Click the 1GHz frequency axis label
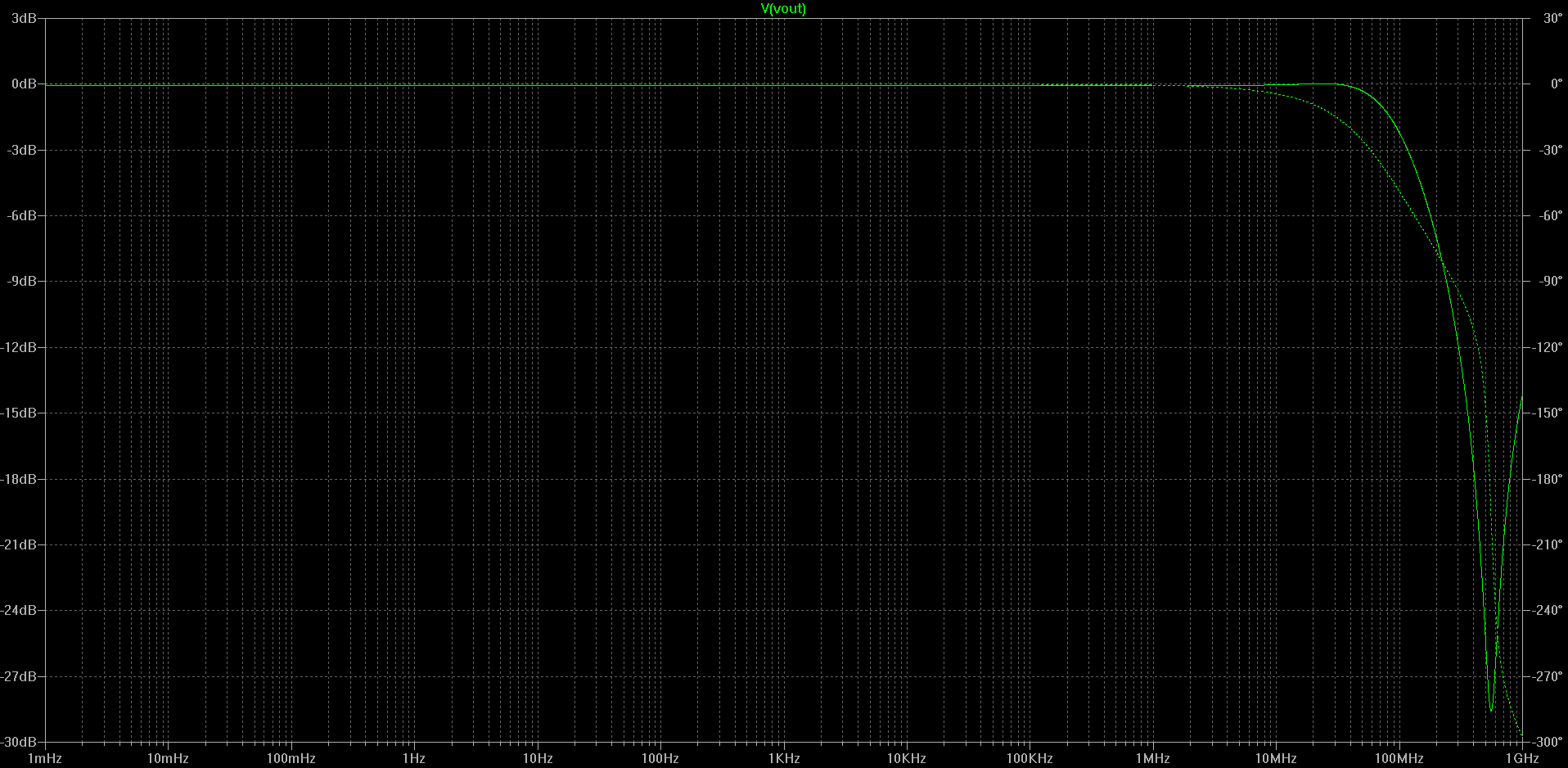Viewport: 1568px width, 768px height. (1522, 758)
